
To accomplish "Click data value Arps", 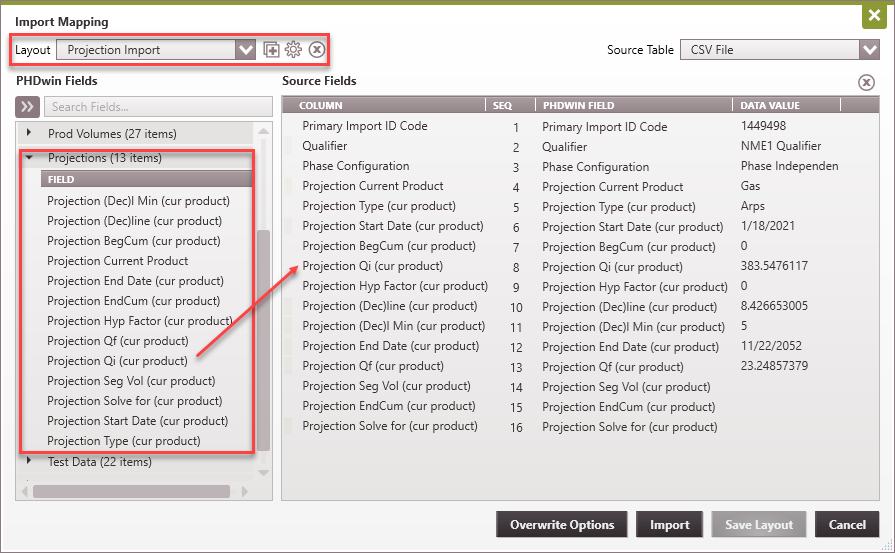I will point(752,205).
